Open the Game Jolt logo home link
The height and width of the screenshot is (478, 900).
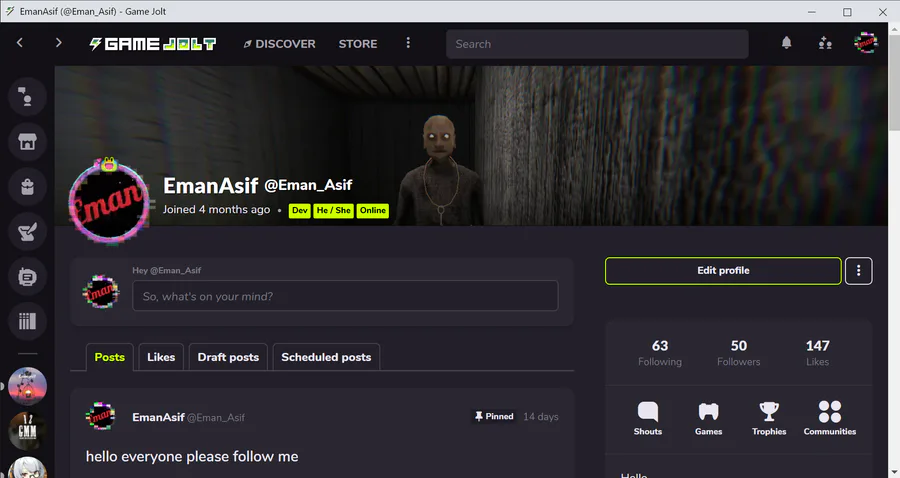point(153,44)
